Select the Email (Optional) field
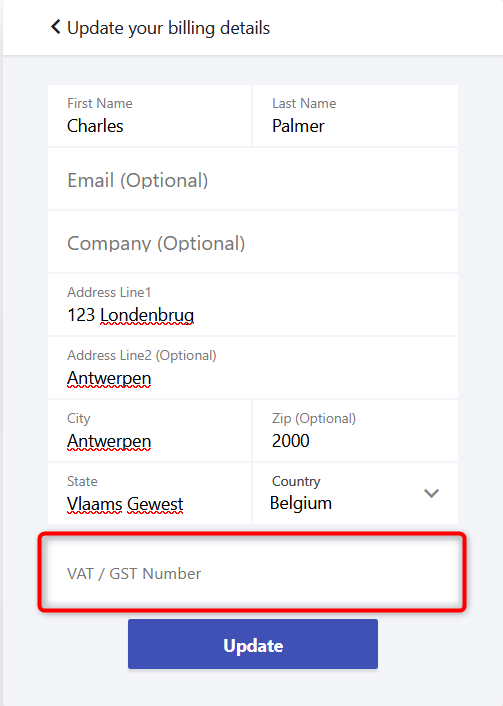Screen dimensions: 503x706 [x=253, y=180]
